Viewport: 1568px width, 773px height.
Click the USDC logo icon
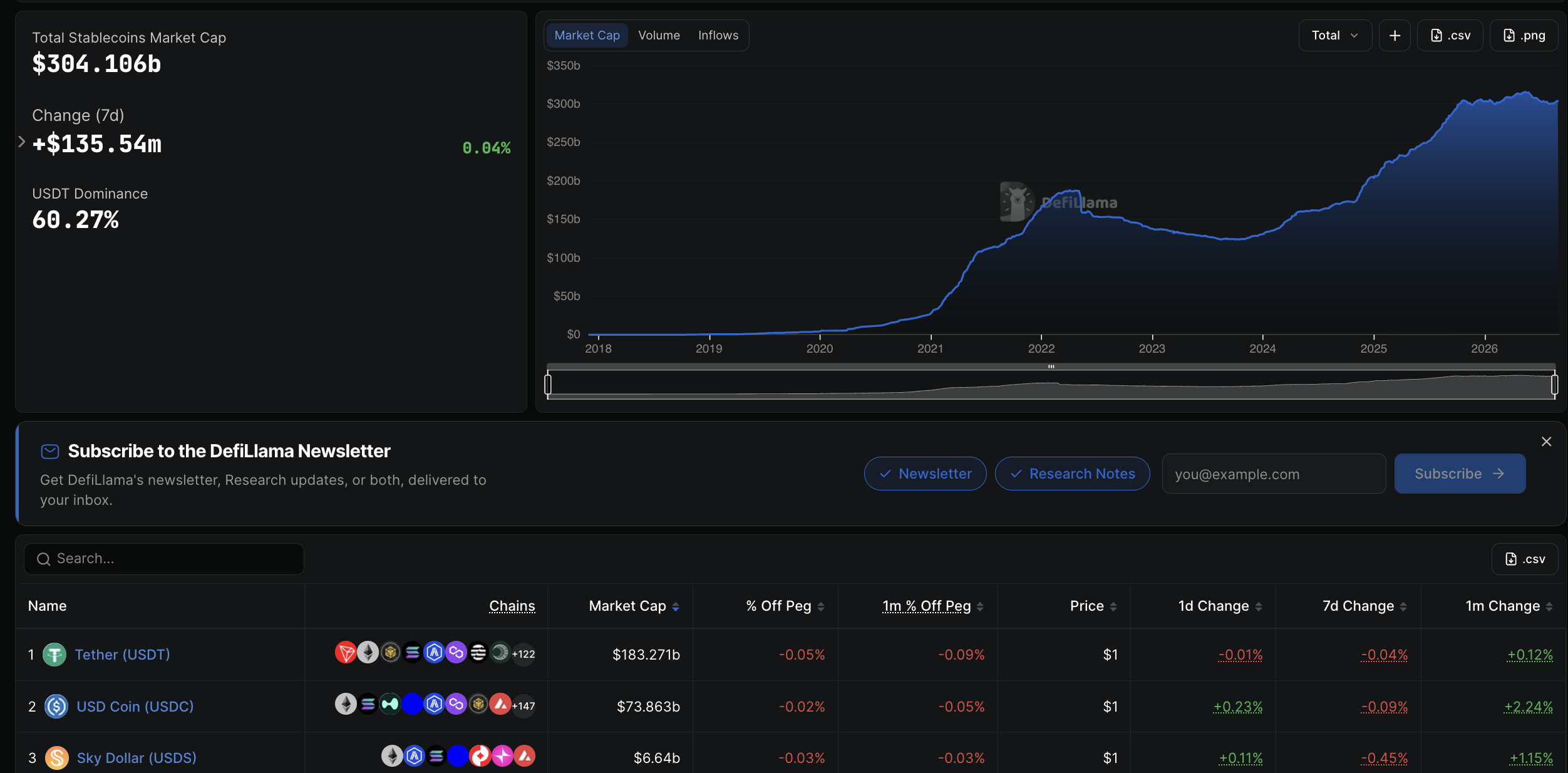pos(56,707)
